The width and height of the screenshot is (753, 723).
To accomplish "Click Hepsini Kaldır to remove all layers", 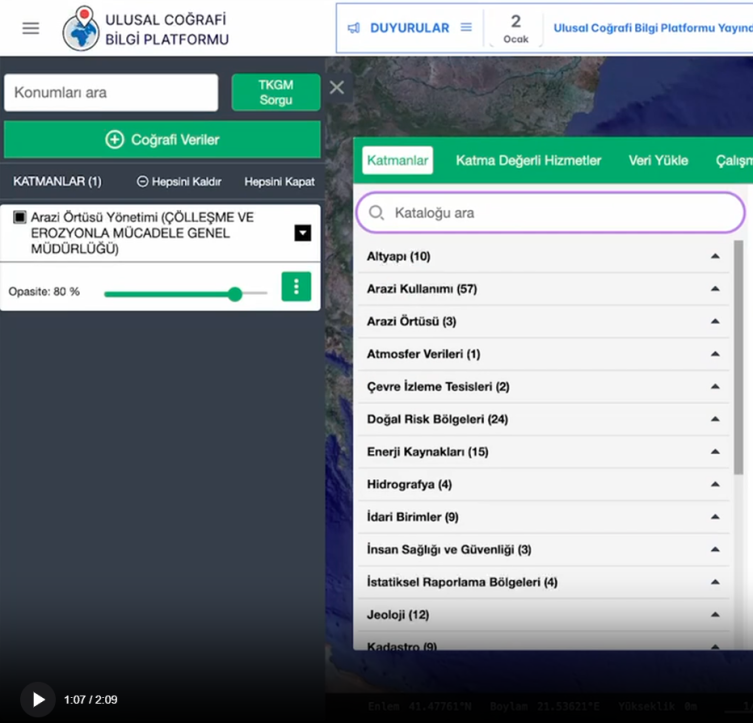I will [x=179, y=182].
